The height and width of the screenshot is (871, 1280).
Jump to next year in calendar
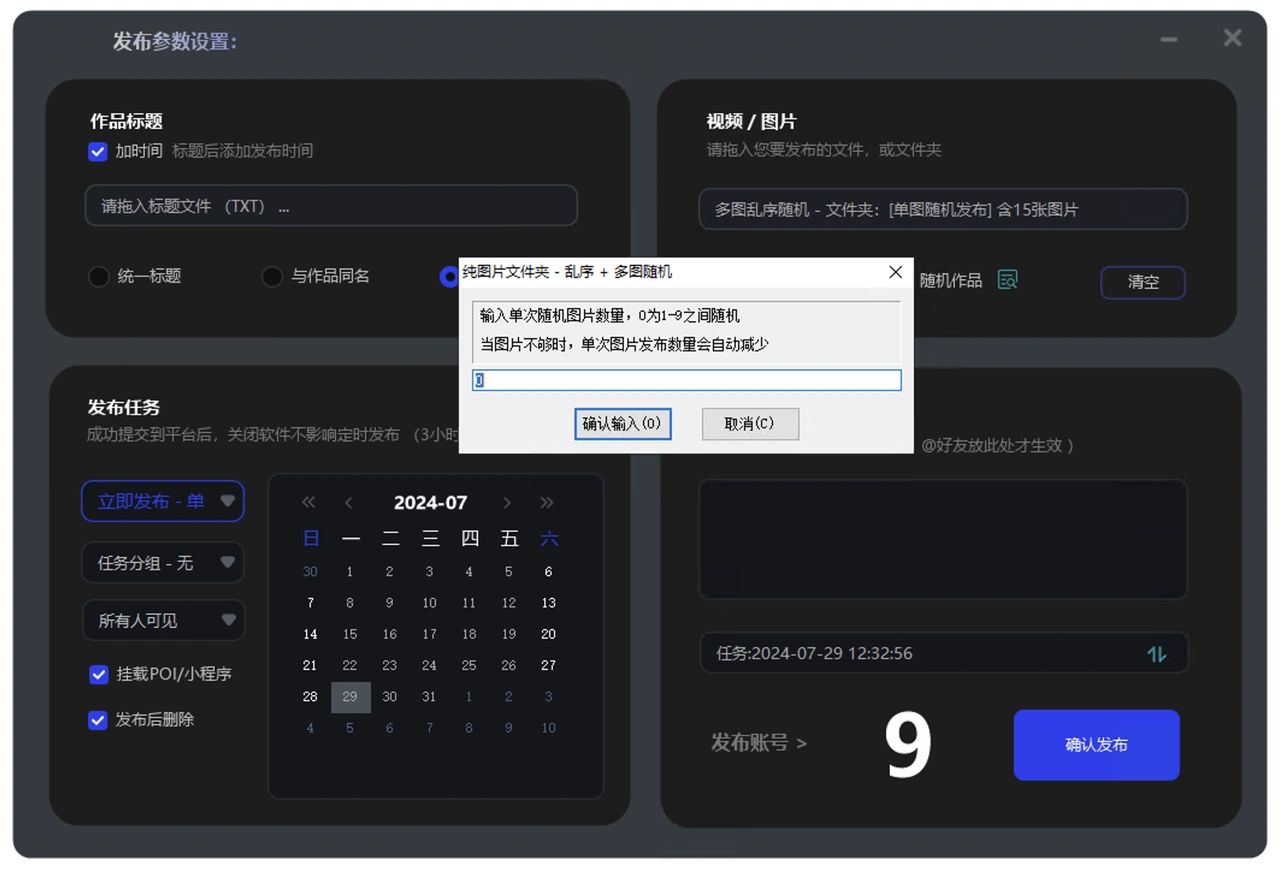point(547,502)
